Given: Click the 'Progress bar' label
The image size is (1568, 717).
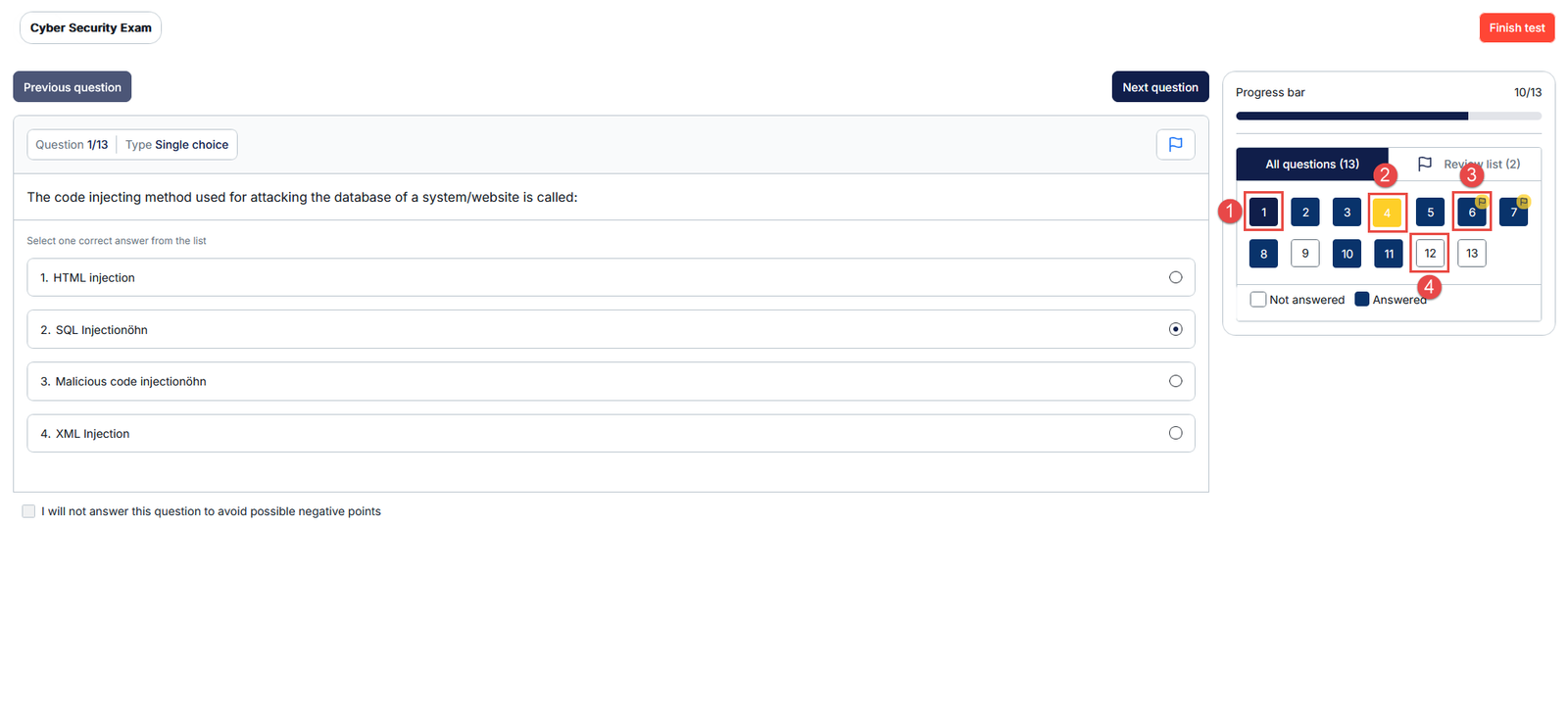Looking at the screenshot, I should (1270, 92).
